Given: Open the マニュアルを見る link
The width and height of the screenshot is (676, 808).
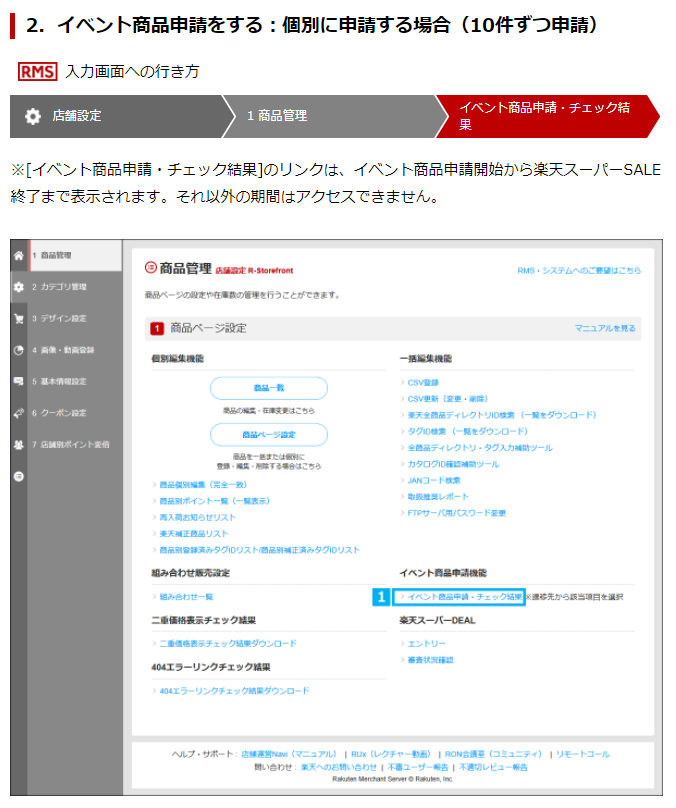Looking at the screenshot, I should [x=605, y=328].
